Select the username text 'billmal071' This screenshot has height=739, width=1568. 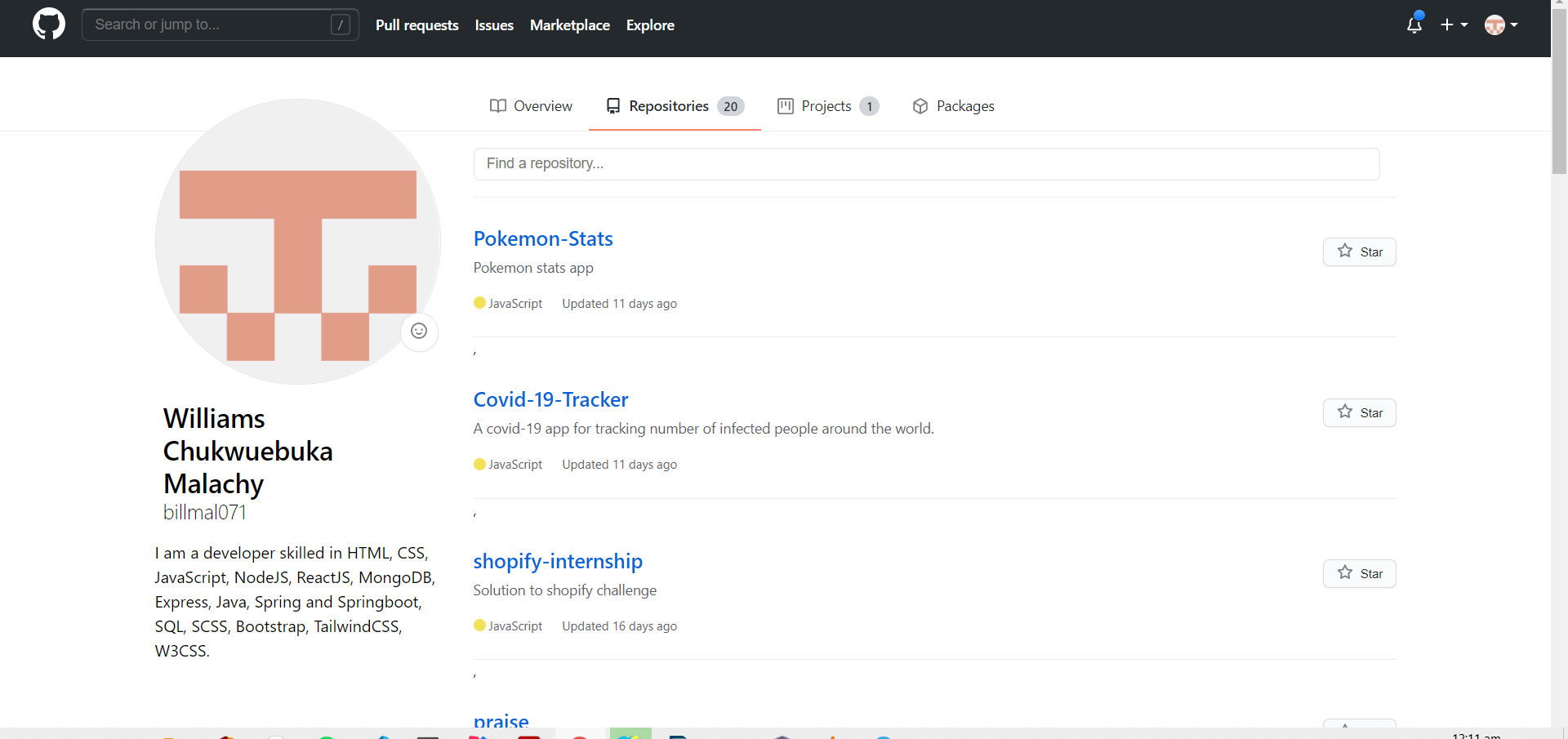[205, 512]
